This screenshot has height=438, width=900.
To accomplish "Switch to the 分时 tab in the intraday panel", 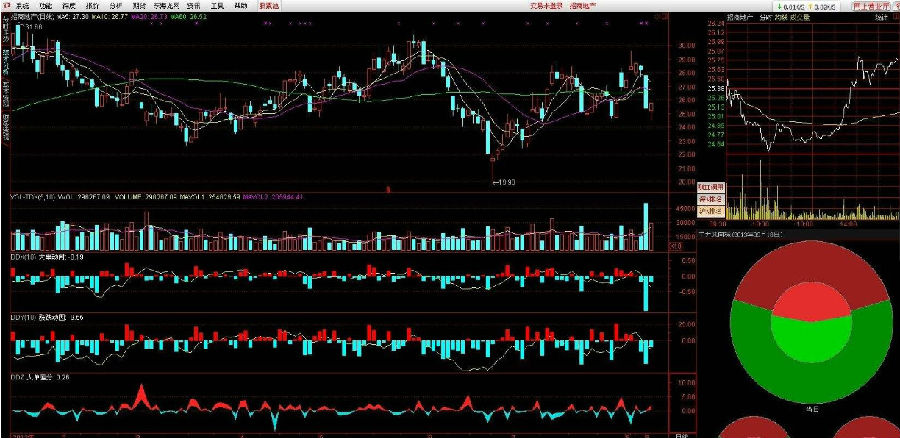I will 766,17.
